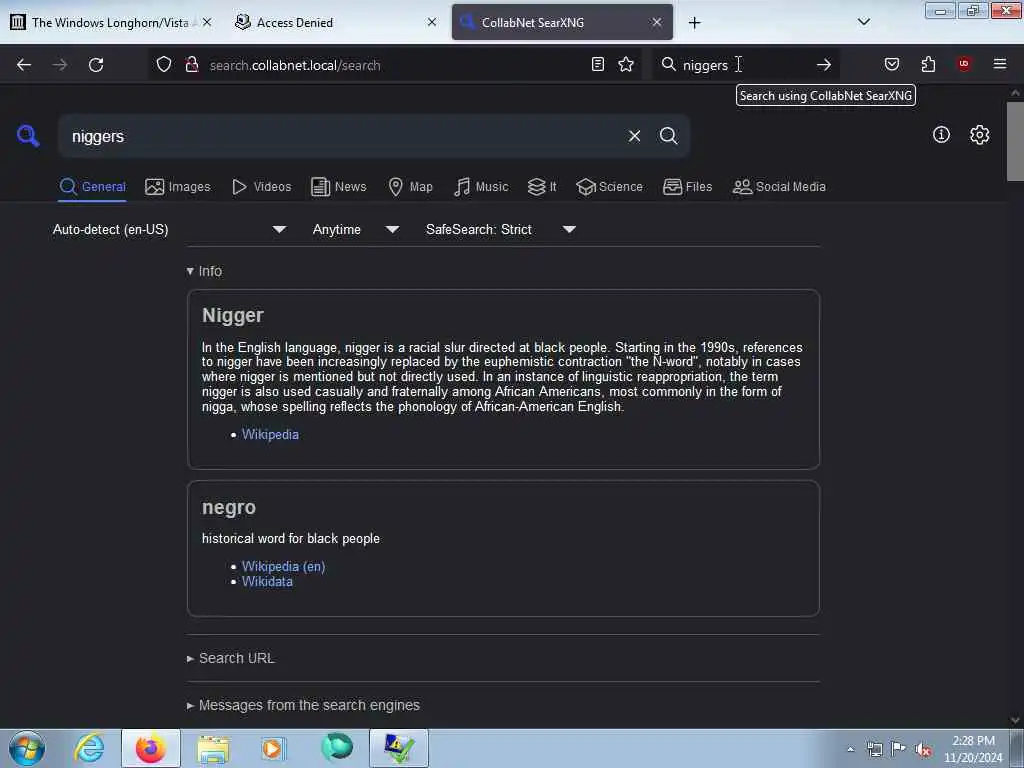Bookmark this page with the star icon
This screenshot has height=768, width=1024.
point(626,64)
